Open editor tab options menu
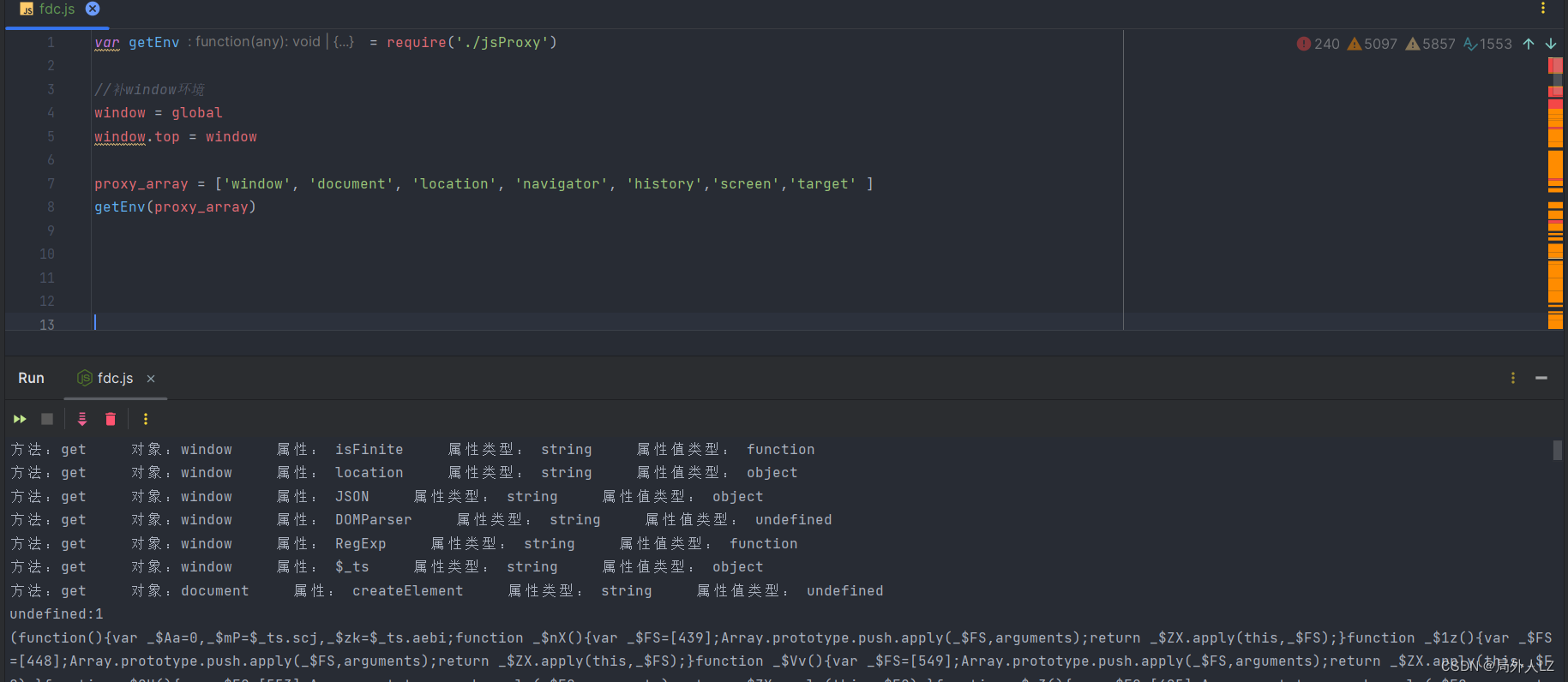Image resolution: width=1568 pixels, height=682 pixels. tap(1543, 9)
